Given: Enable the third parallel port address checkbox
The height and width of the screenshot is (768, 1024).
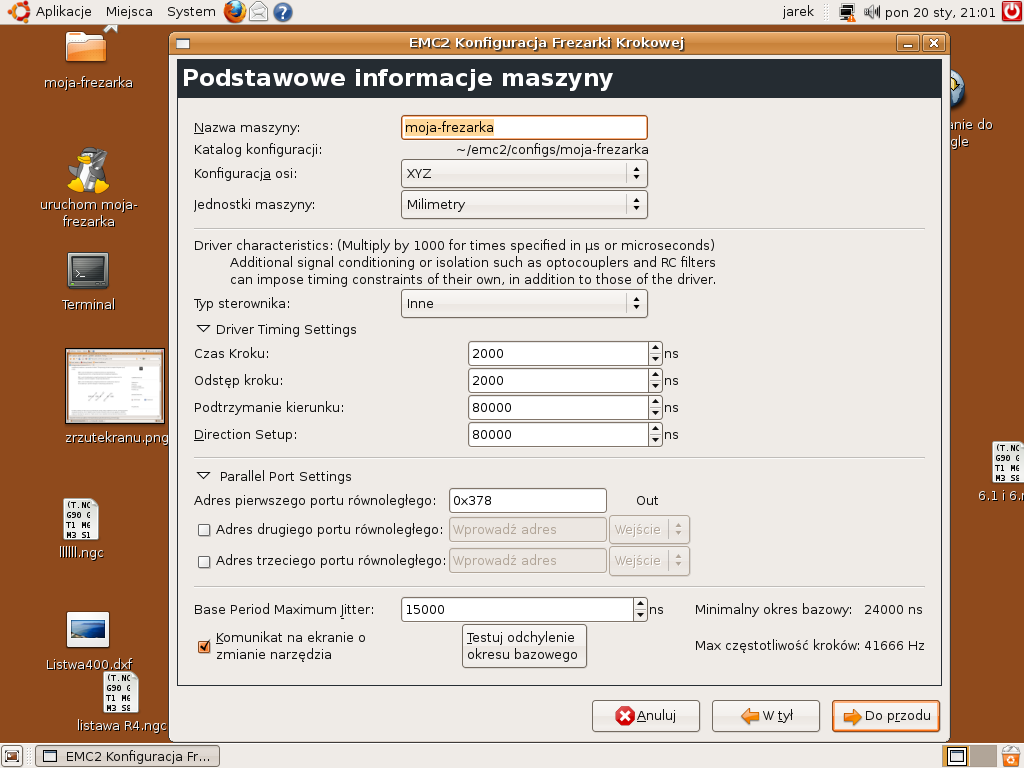Looking at the screenshot, I should tap(204, 561).
